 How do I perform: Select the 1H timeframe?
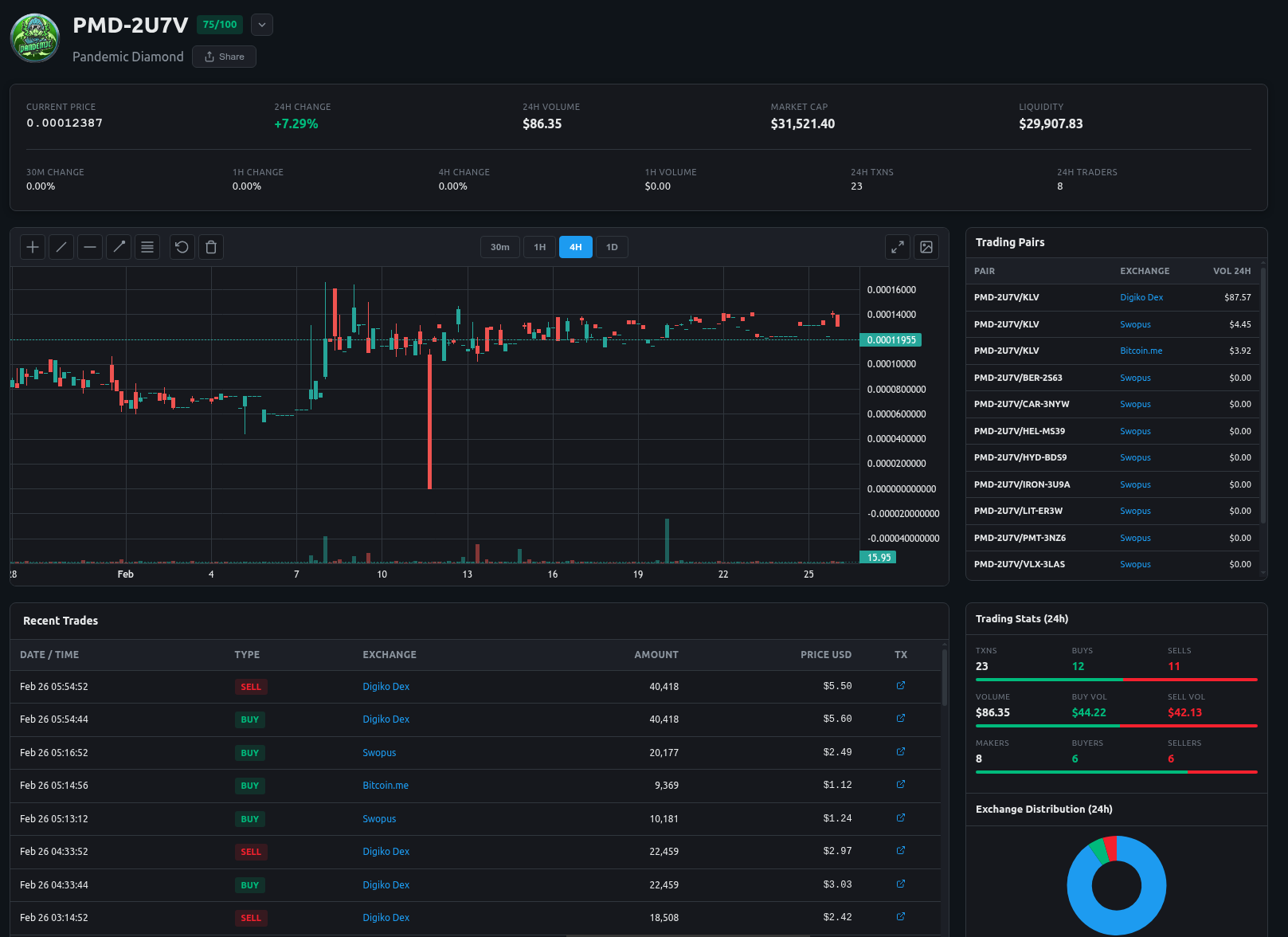tap(539, 247)
